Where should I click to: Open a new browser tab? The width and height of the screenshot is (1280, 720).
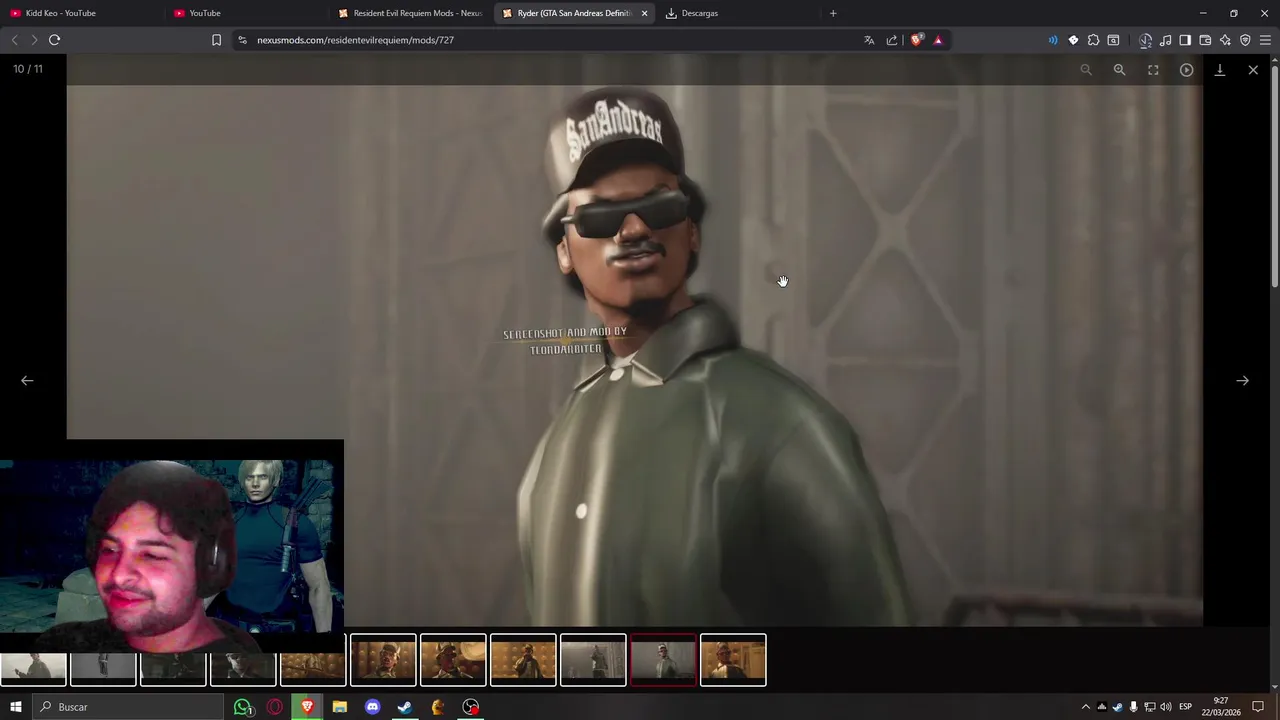(x=833, y=13)
